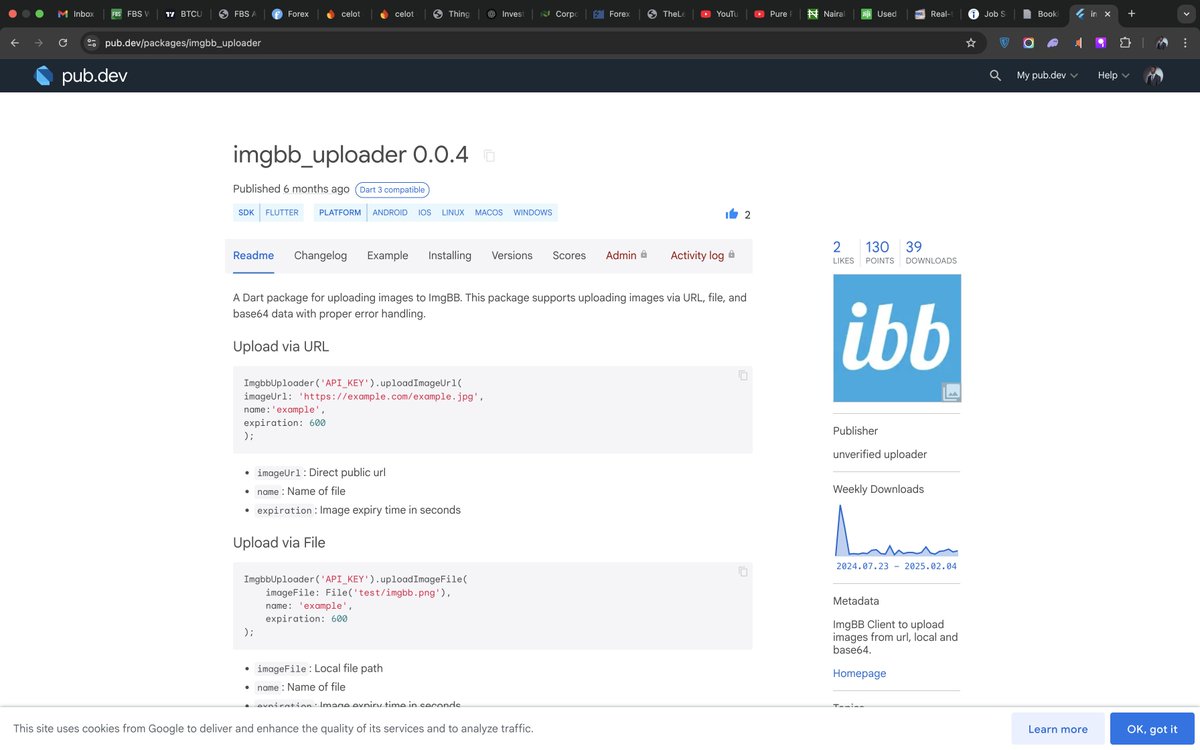
Task: Click the thumbs-up like icon
Action: (x=732, y=214)
